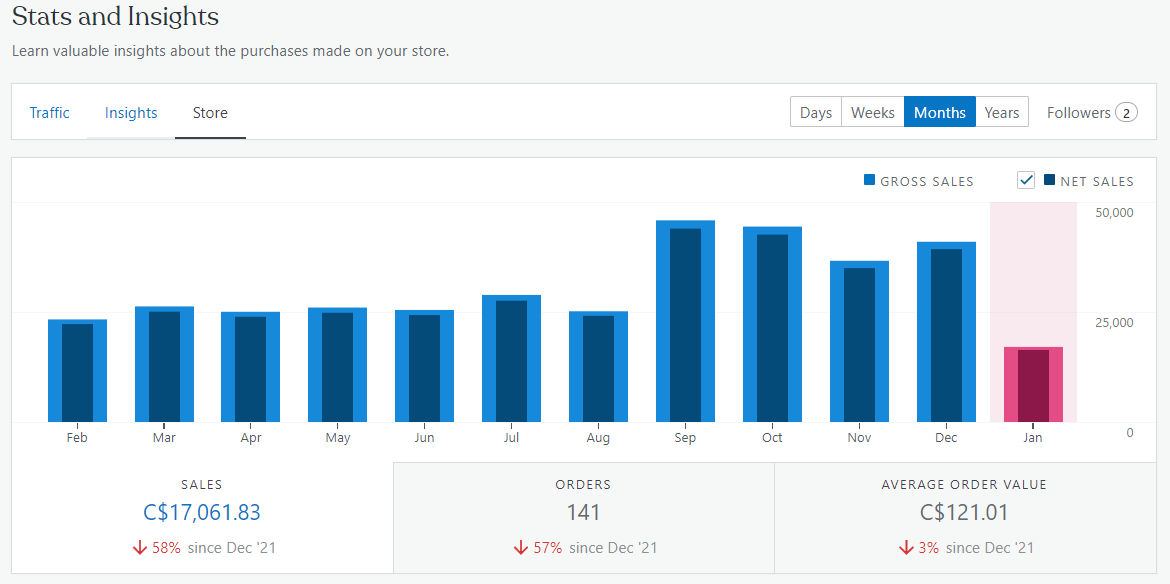Show stats by Weeks
Screen dimensions: 1170x584
(872, 112)
